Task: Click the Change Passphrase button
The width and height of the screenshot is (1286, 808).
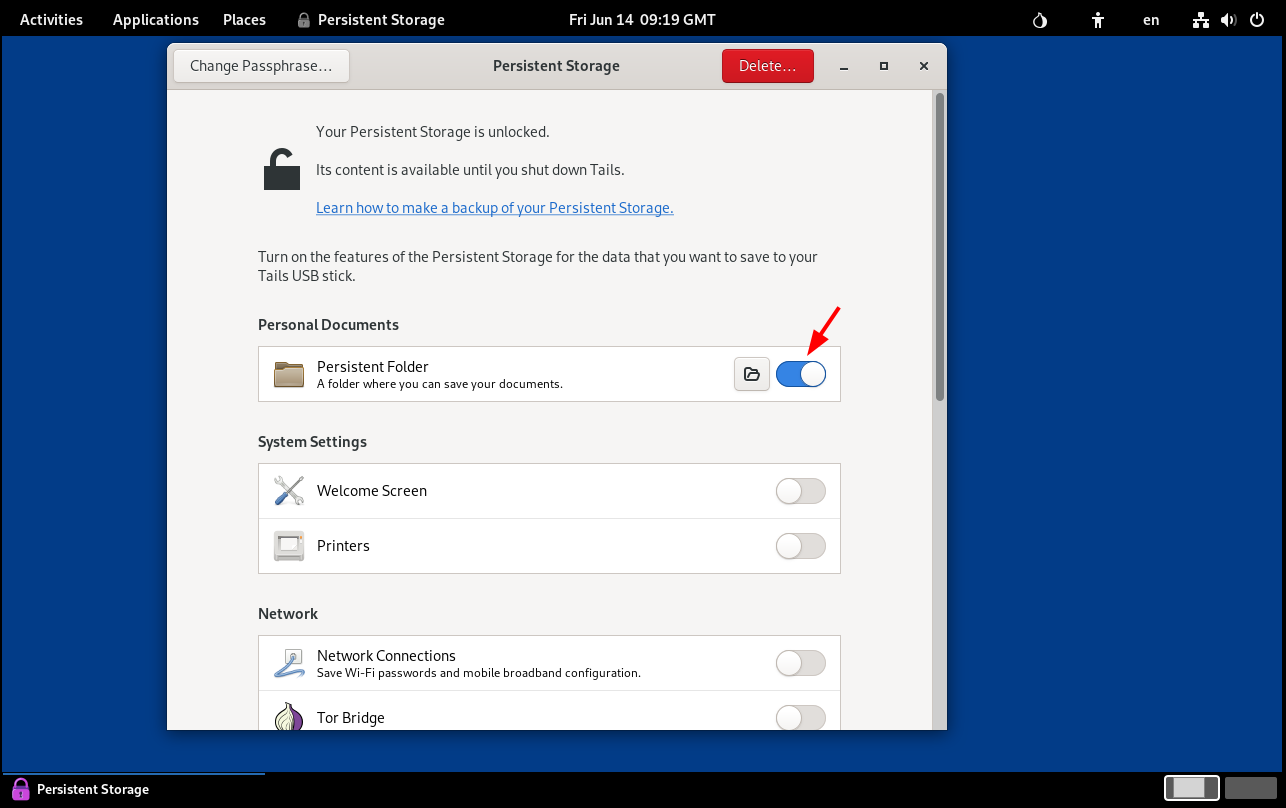Action: tap(261, 66)
